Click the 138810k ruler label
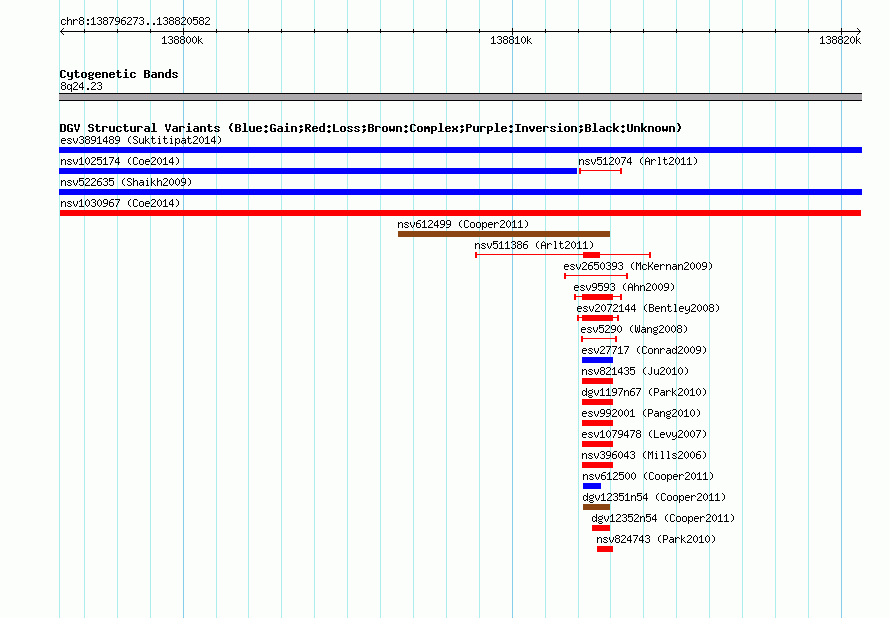The image size is (890, 618). click(x=511, y=40)
